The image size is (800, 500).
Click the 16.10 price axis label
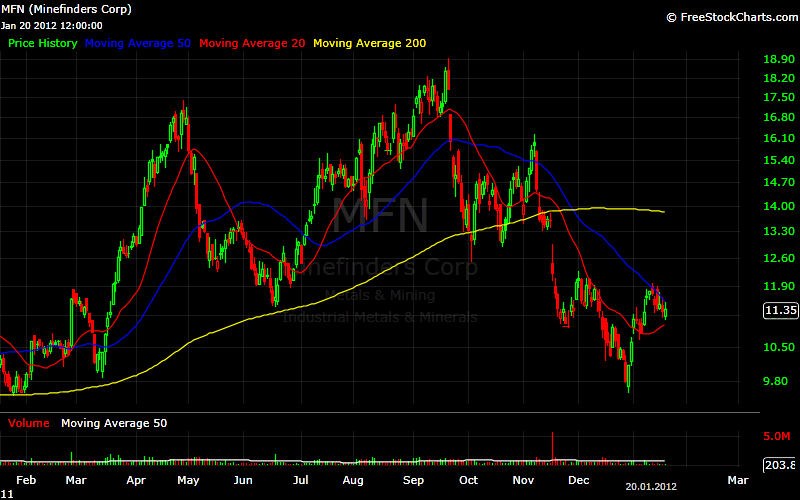point(779,138)
